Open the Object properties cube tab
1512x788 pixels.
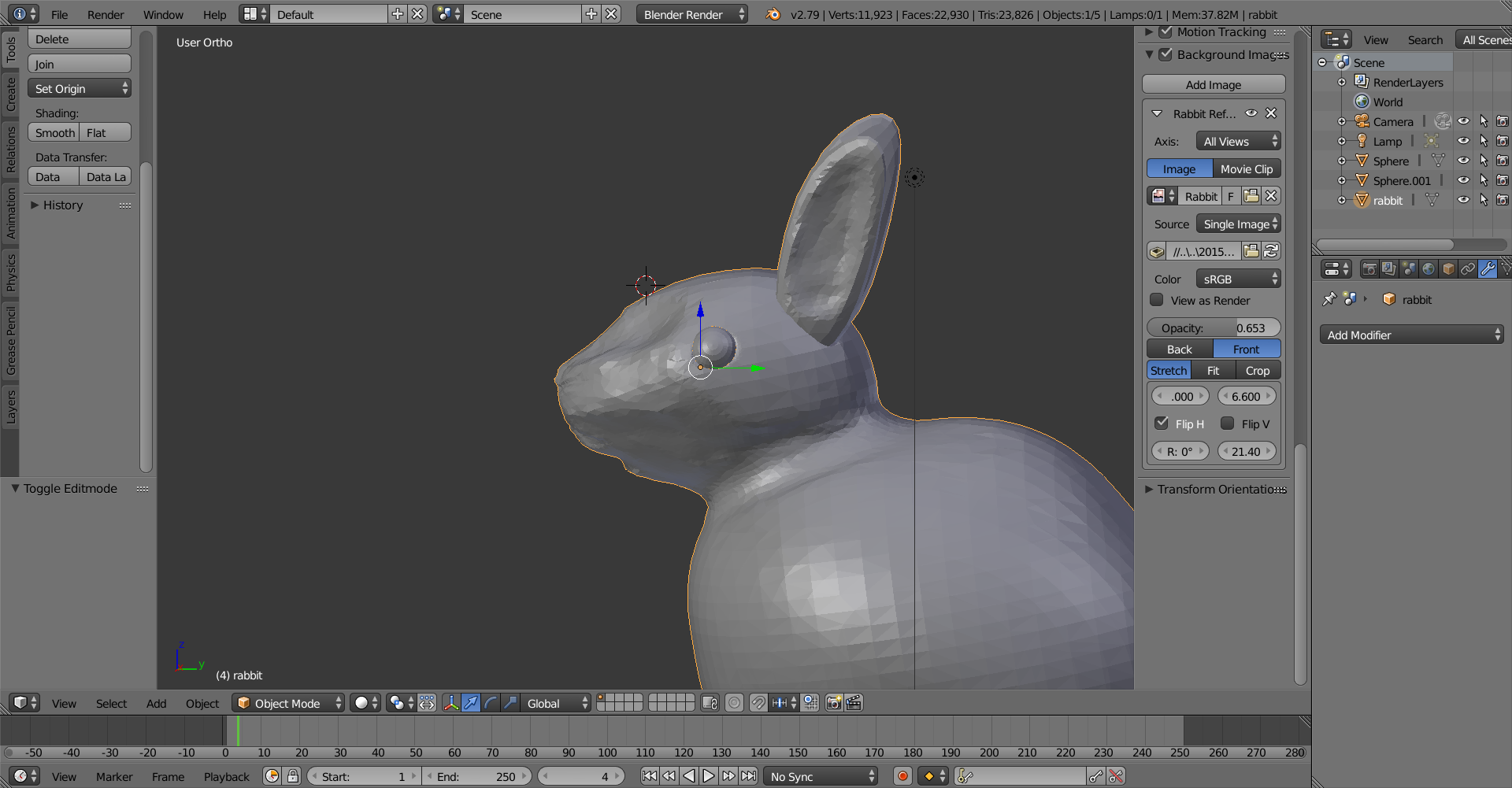(1448, 269)
